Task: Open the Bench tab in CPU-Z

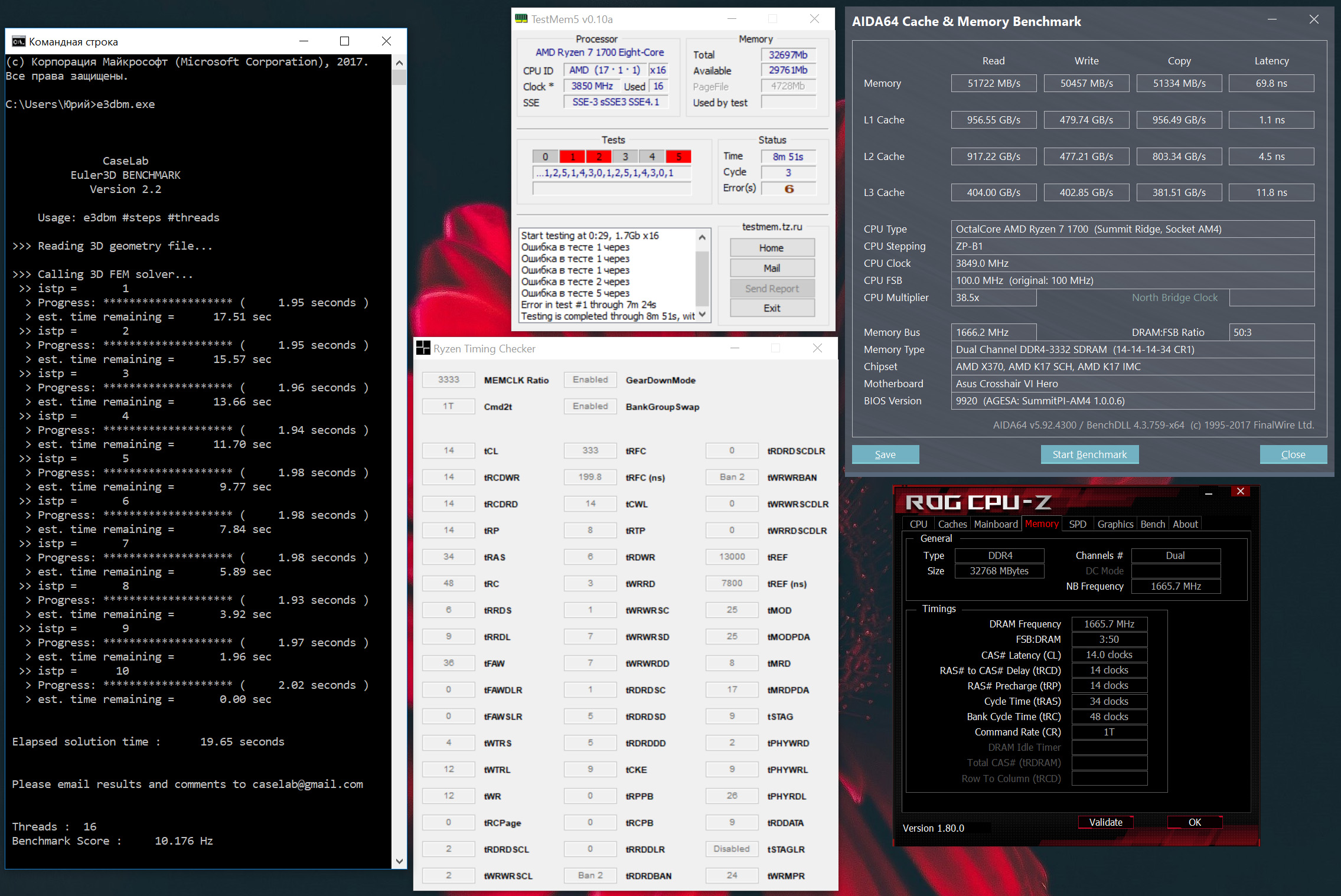Action: click(x=1153, y=524)
